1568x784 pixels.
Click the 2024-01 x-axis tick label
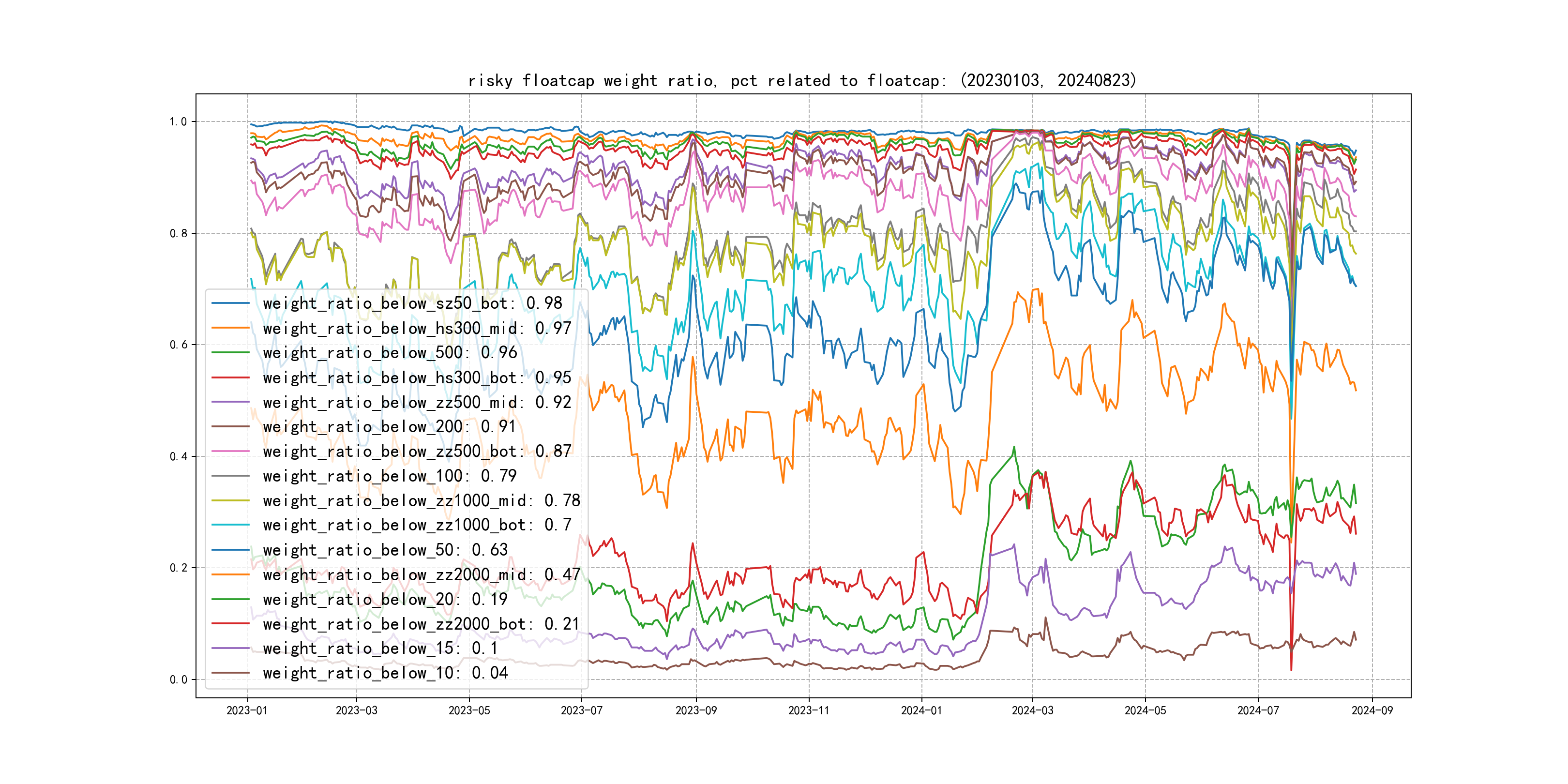coord(921,710)
